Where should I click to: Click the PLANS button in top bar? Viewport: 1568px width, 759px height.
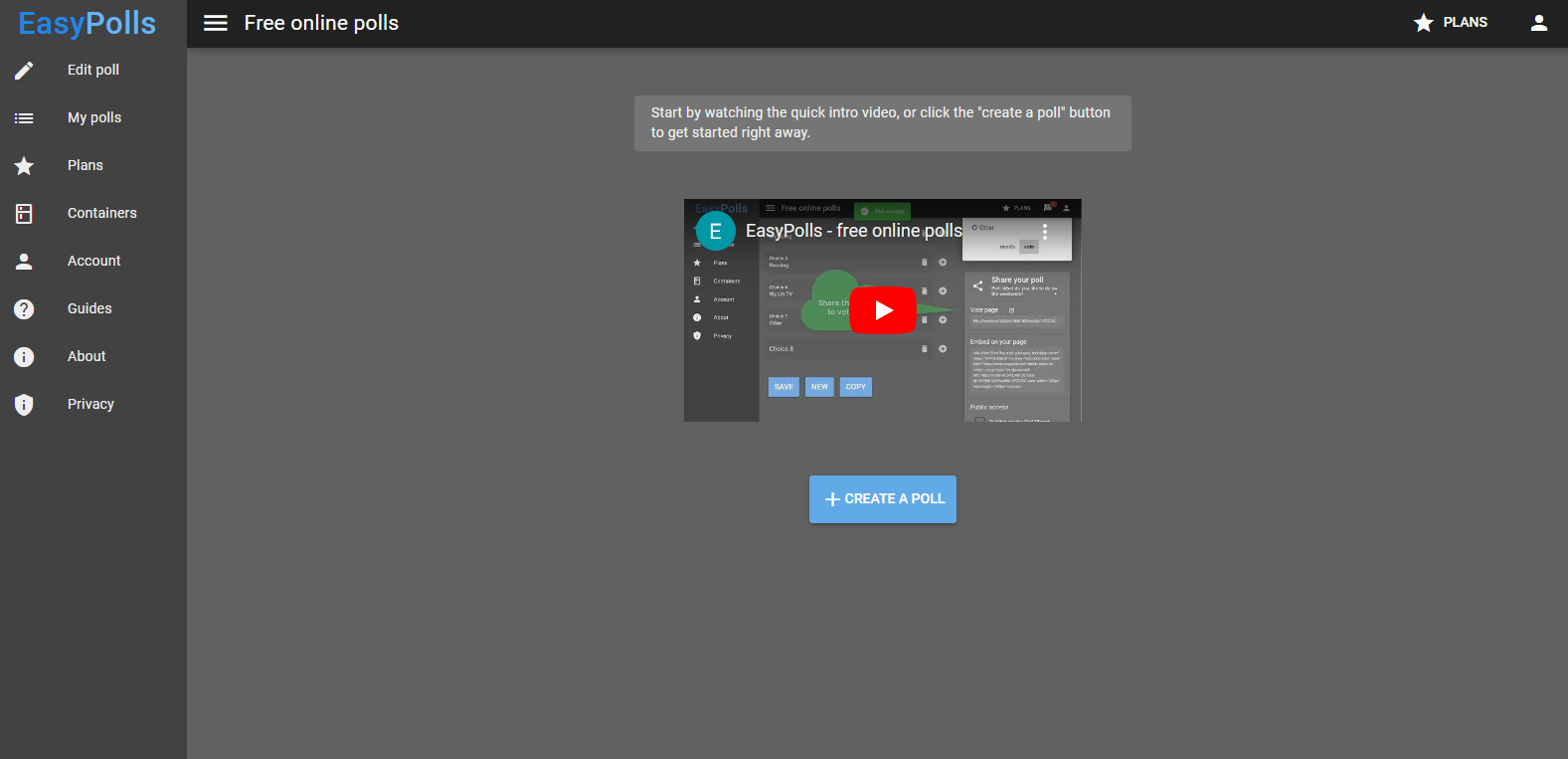pyautogui.click(x=1451, y=23)
